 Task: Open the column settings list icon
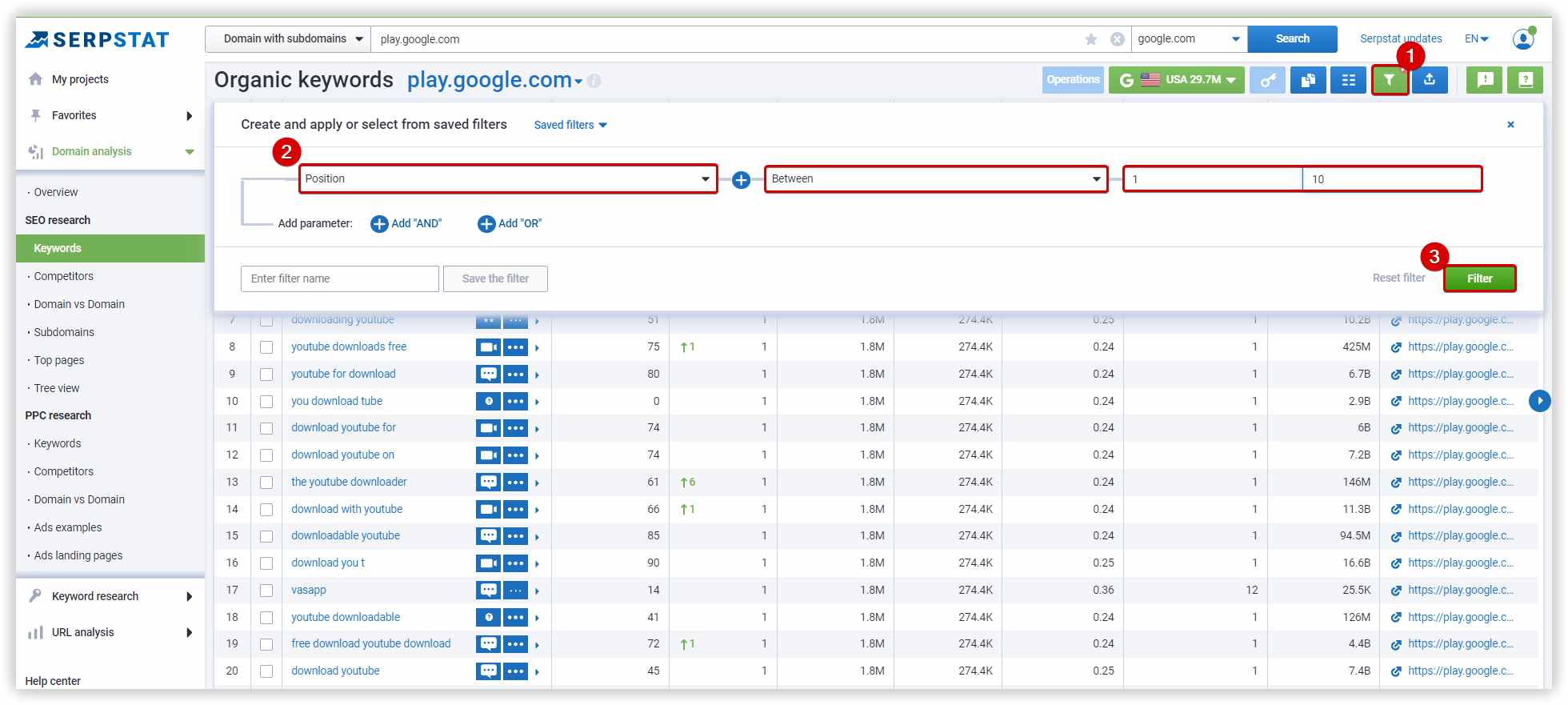click(x=1348, y=80)
